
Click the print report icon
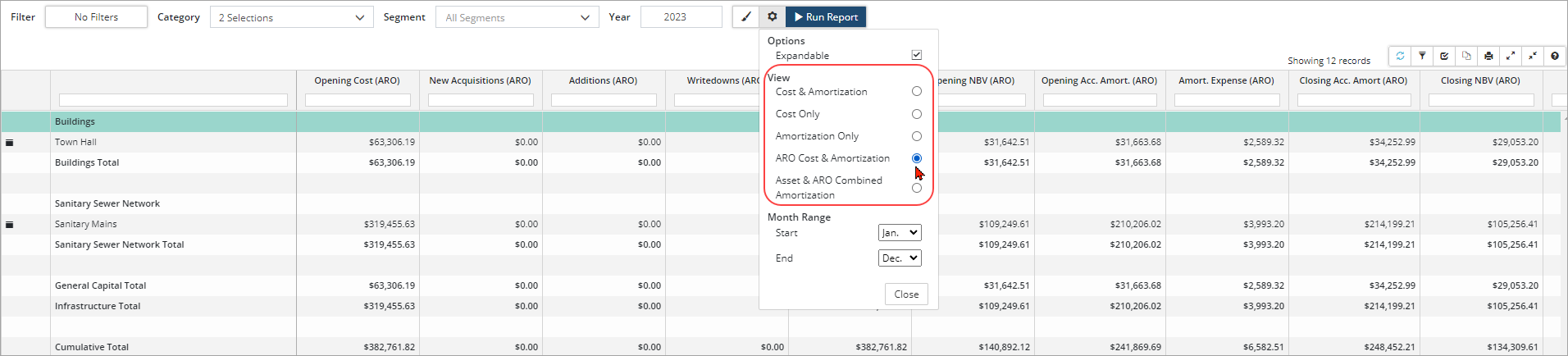(1488, 56)
